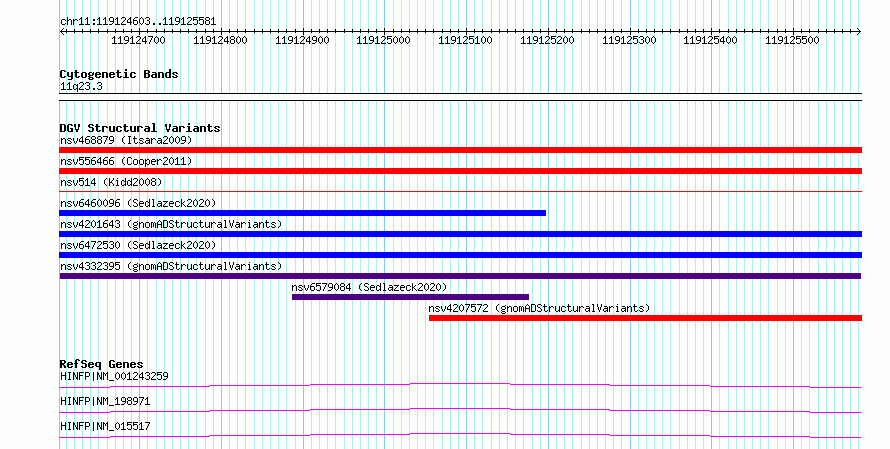This screenshot has width=890, height=449.
Task: Open the nsv556466 (Cooper2011) label
Action: coord(126,161)
